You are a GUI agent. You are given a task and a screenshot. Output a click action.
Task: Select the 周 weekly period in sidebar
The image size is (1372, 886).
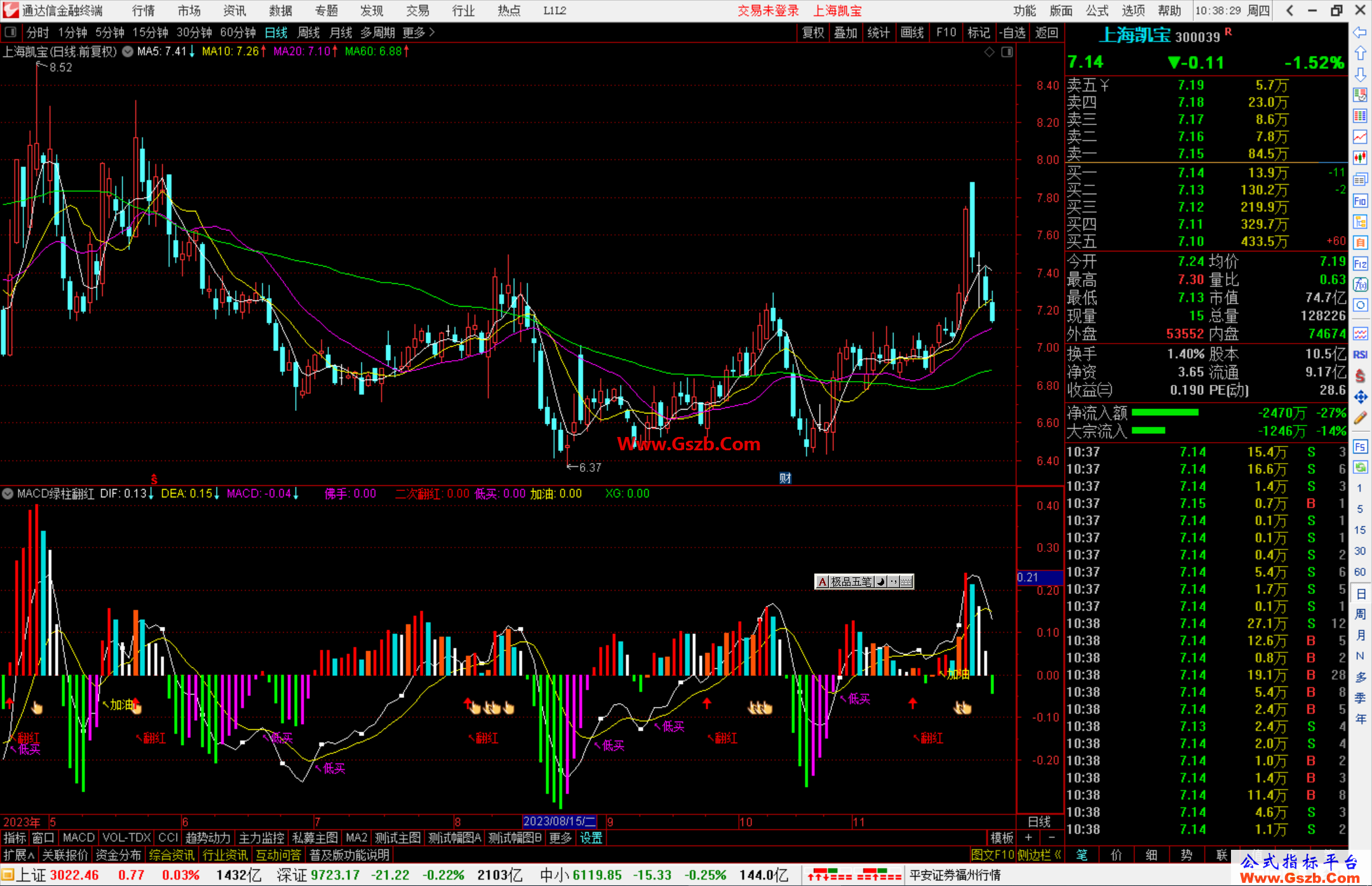1360,614
